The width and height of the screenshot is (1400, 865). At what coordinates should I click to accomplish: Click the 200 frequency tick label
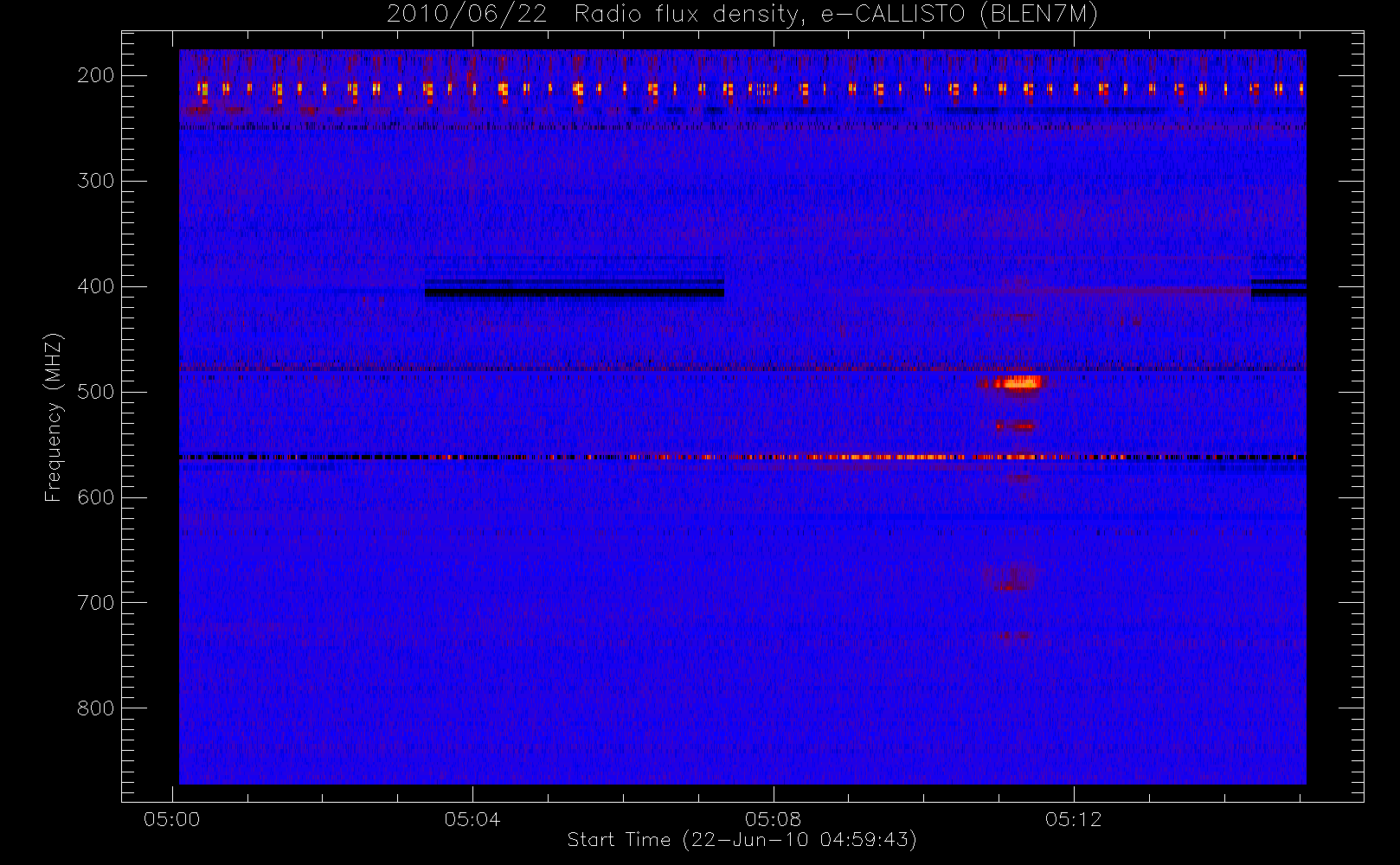pos(95,75)
